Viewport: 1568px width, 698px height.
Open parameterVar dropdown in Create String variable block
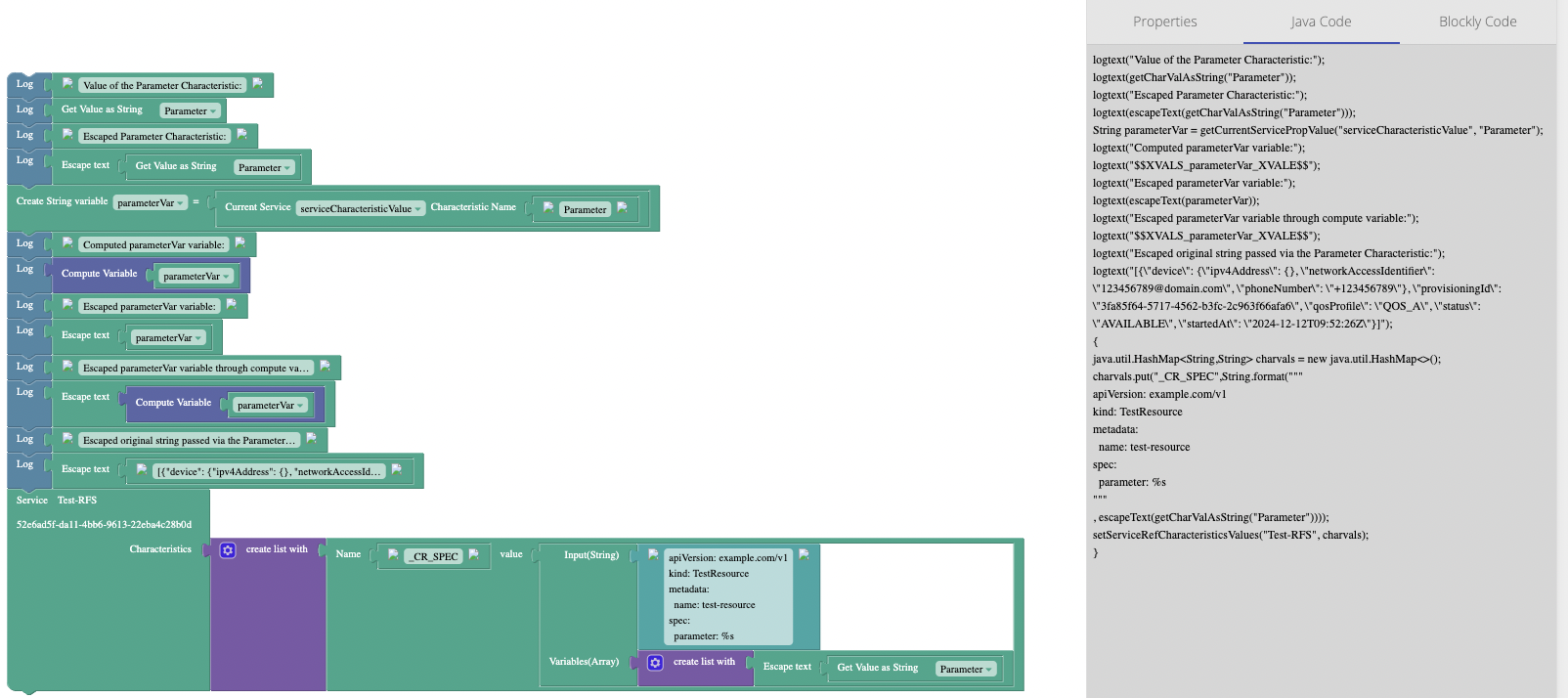(151, 203)
